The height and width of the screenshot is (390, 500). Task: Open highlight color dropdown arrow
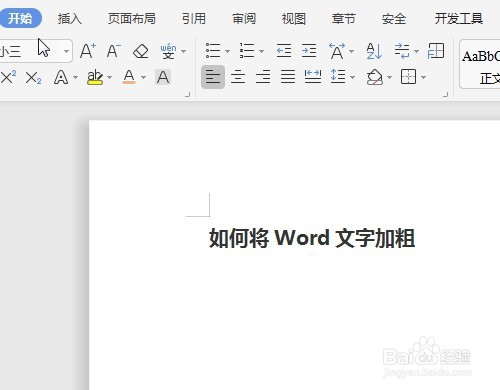110,77
